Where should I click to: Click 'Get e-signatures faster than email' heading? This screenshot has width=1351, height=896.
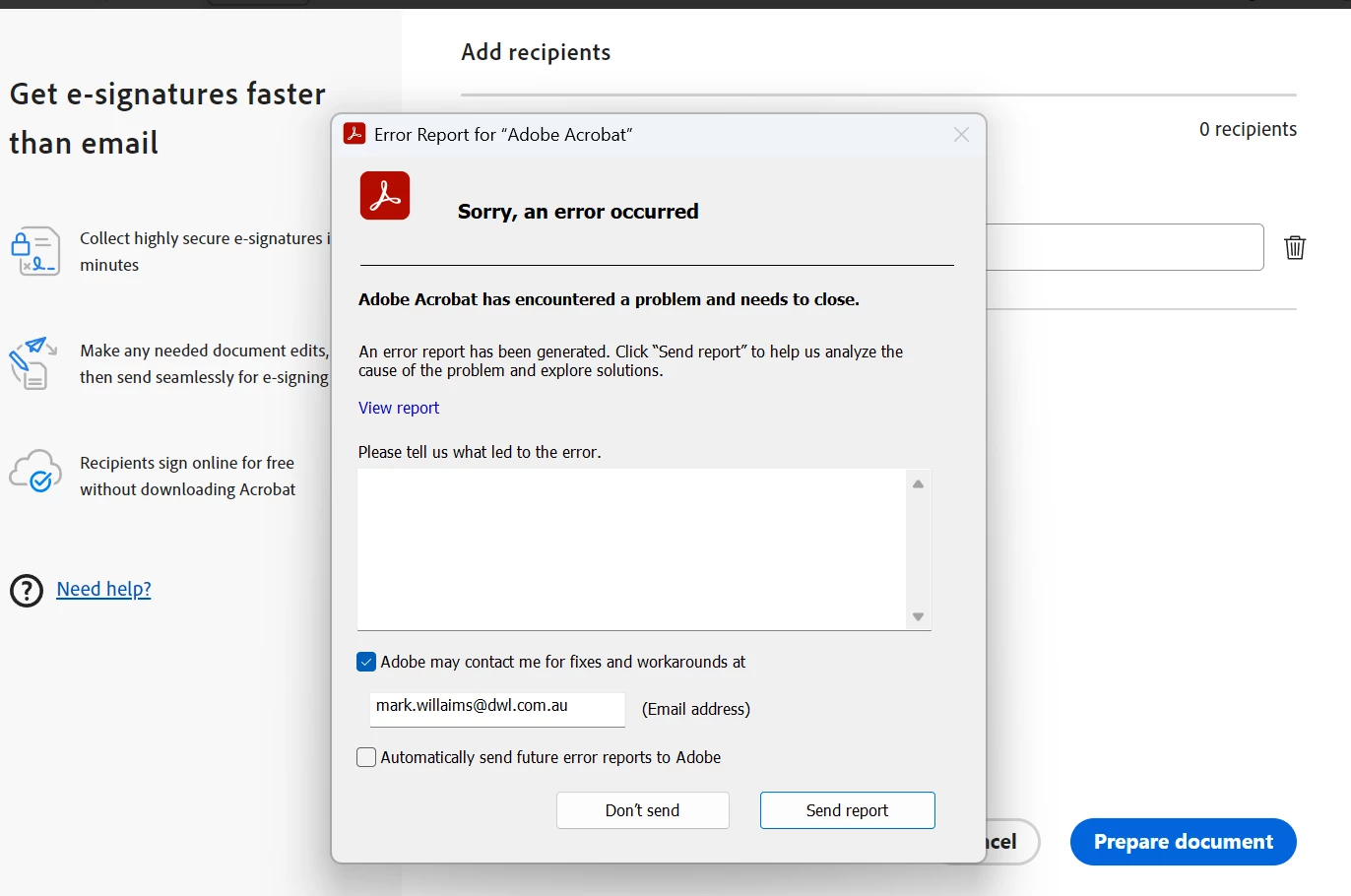[167, 118]
